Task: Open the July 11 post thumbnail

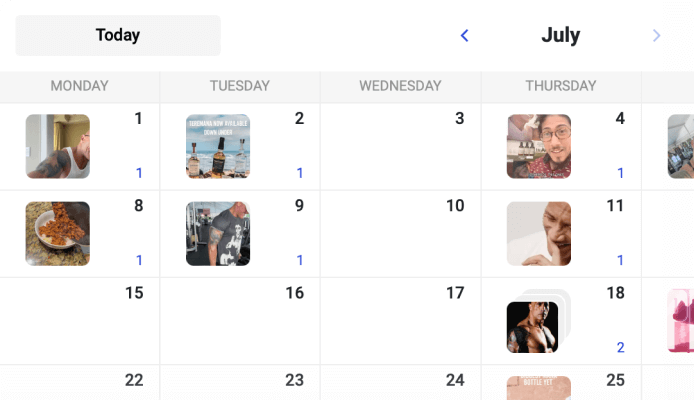Action: pyautogui.click(x=539, y=234)
